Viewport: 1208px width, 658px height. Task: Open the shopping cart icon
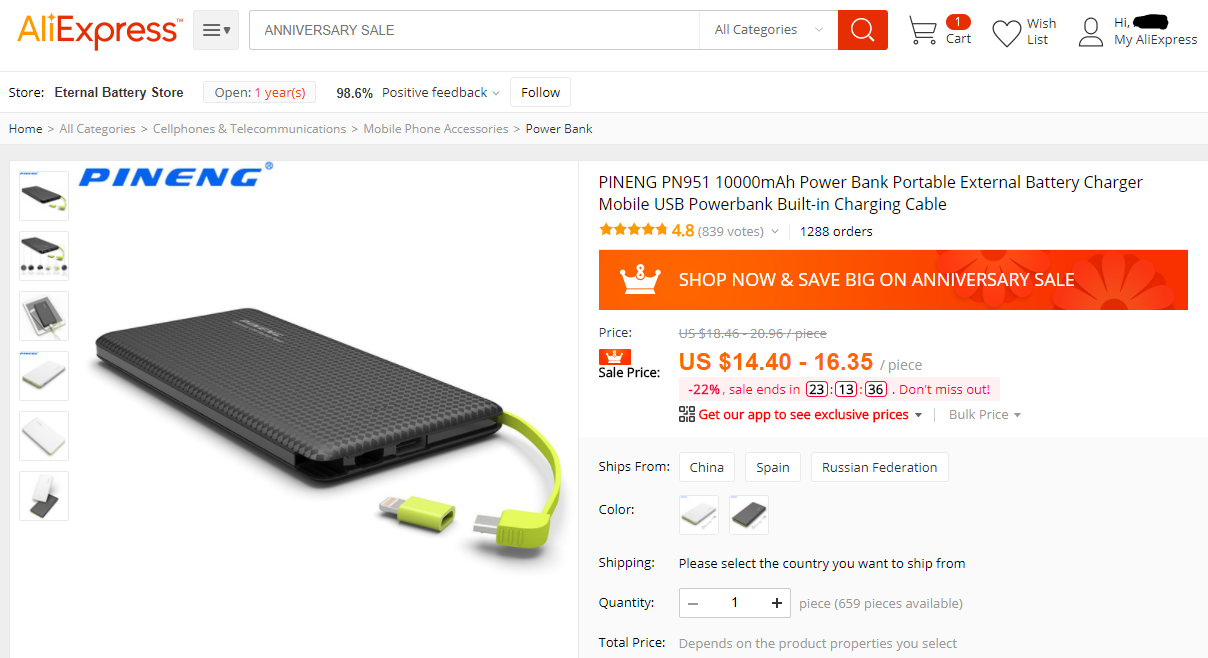pos(922,31)
